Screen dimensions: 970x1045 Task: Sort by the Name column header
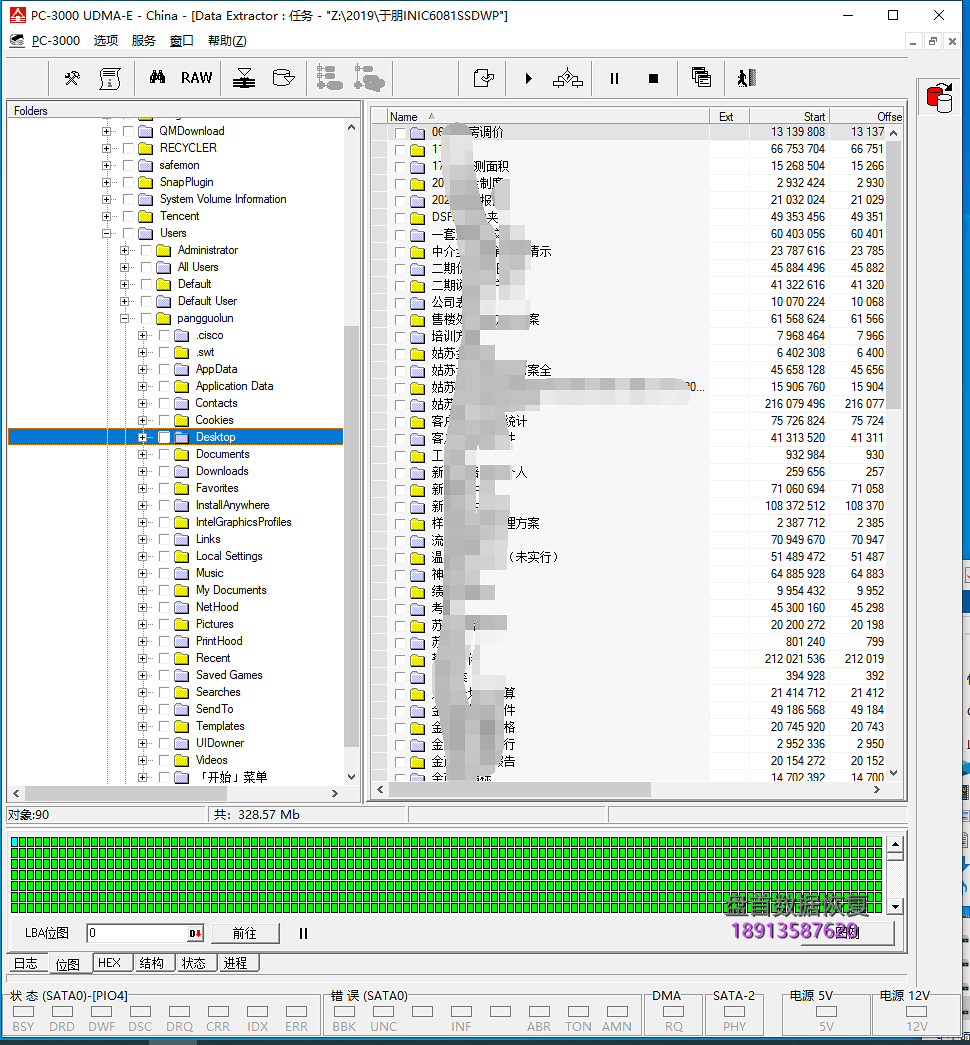[x=547, y=117]
